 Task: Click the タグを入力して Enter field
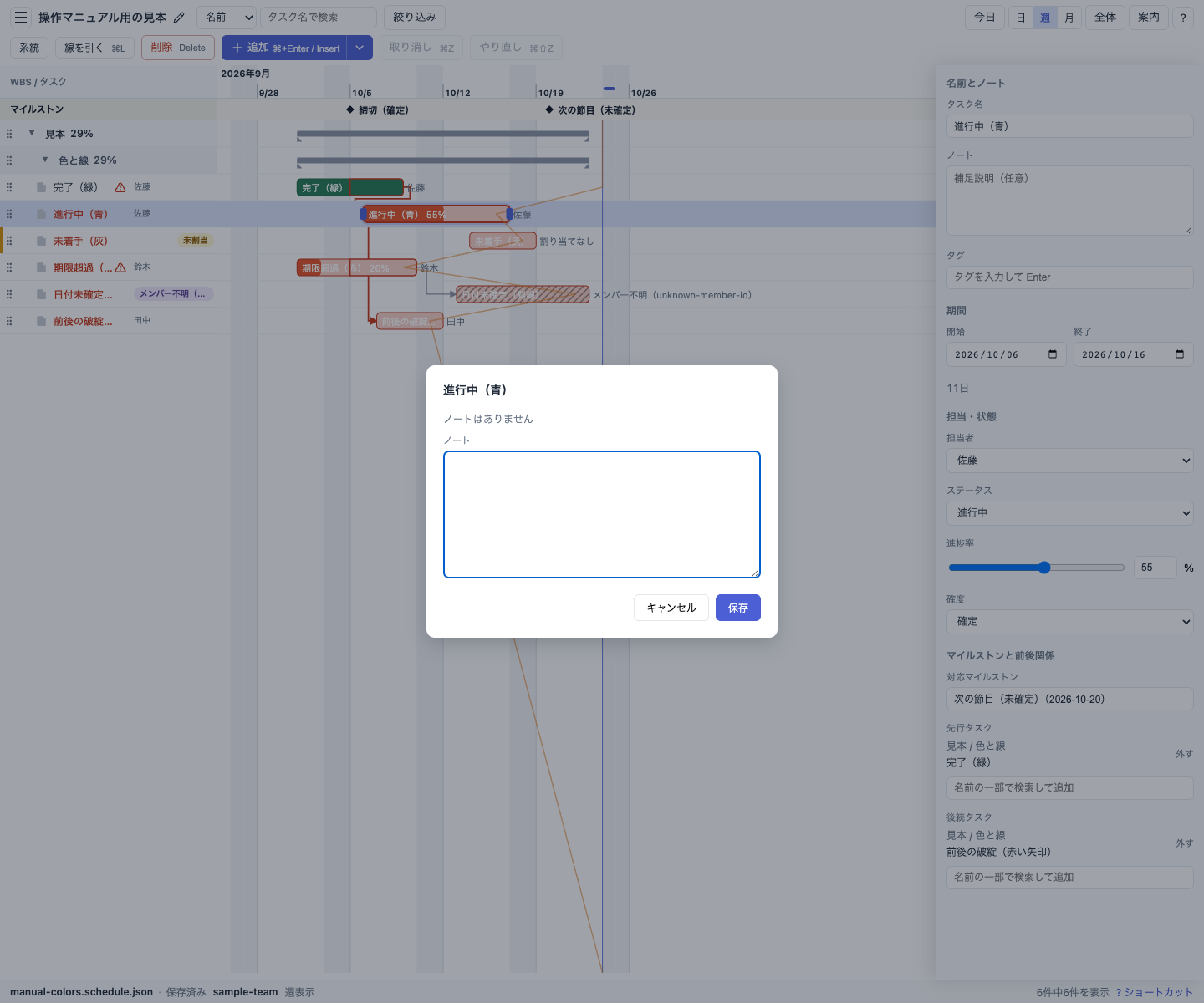coord(1069,277)
